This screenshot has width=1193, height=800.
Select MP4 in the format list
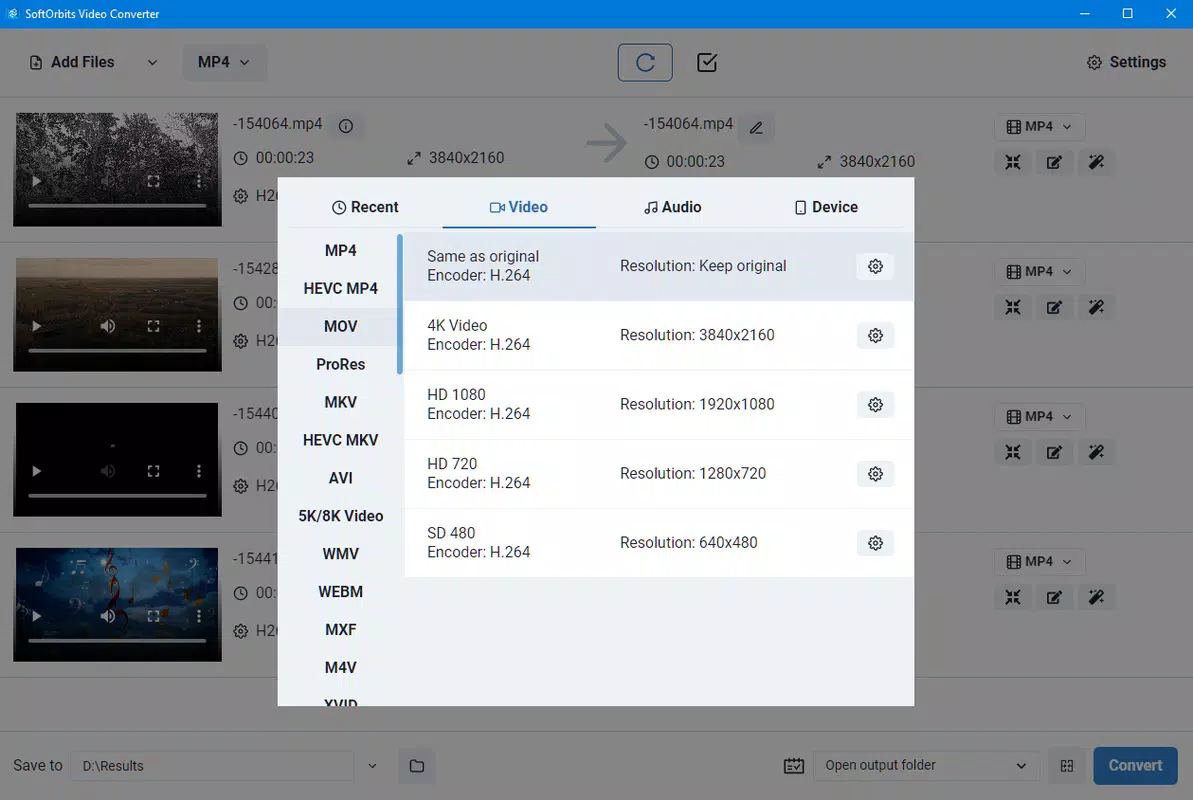(340, 250)
